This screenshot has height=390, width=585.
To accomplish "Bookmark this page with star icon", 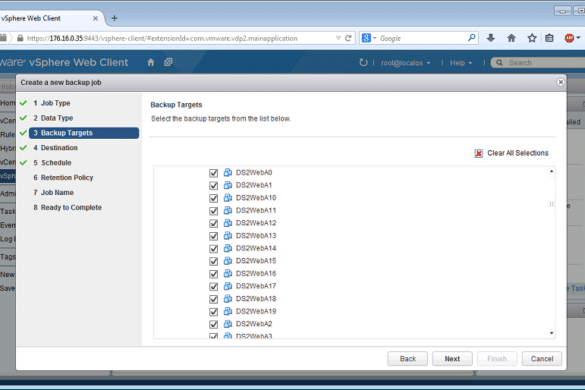I will coord(532,38).
